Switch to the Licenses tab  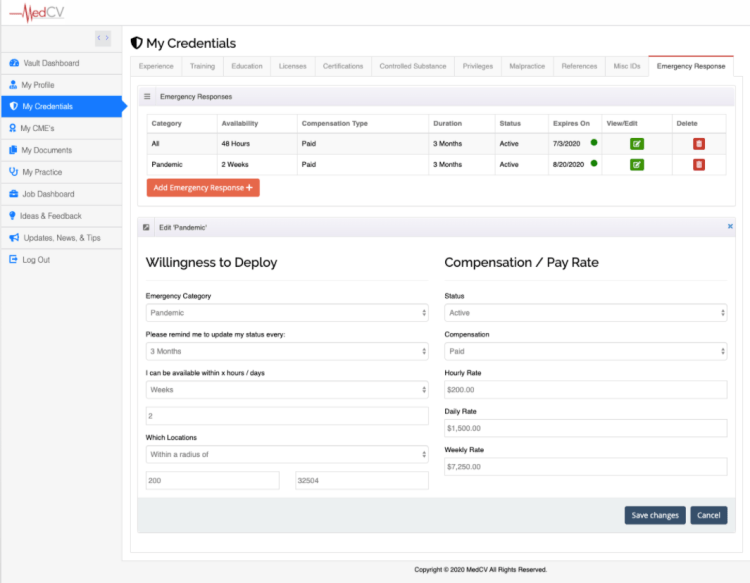(293, 66)
